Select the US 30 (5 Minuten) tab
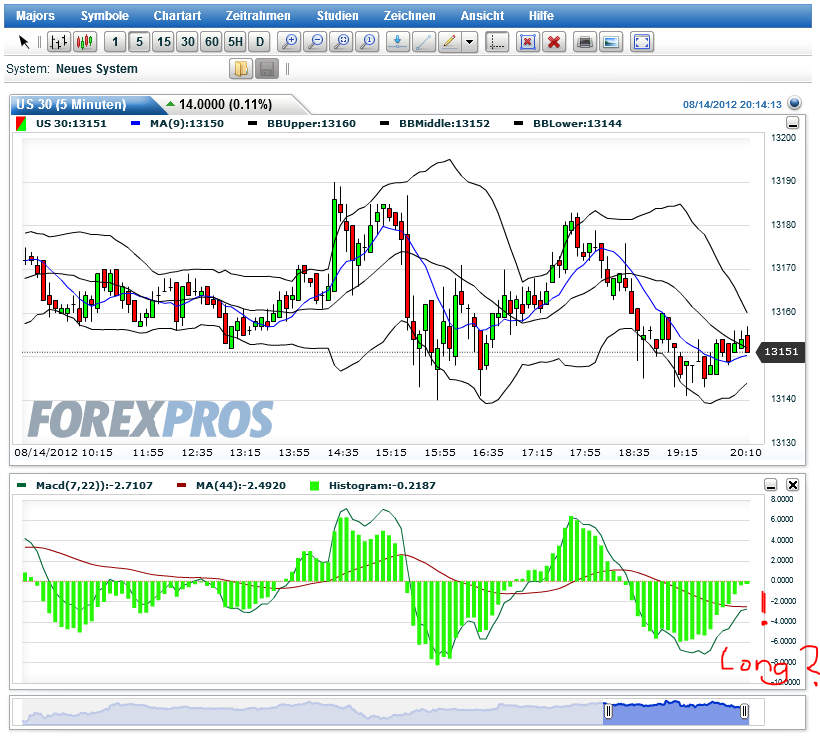 tap(84, 105)
